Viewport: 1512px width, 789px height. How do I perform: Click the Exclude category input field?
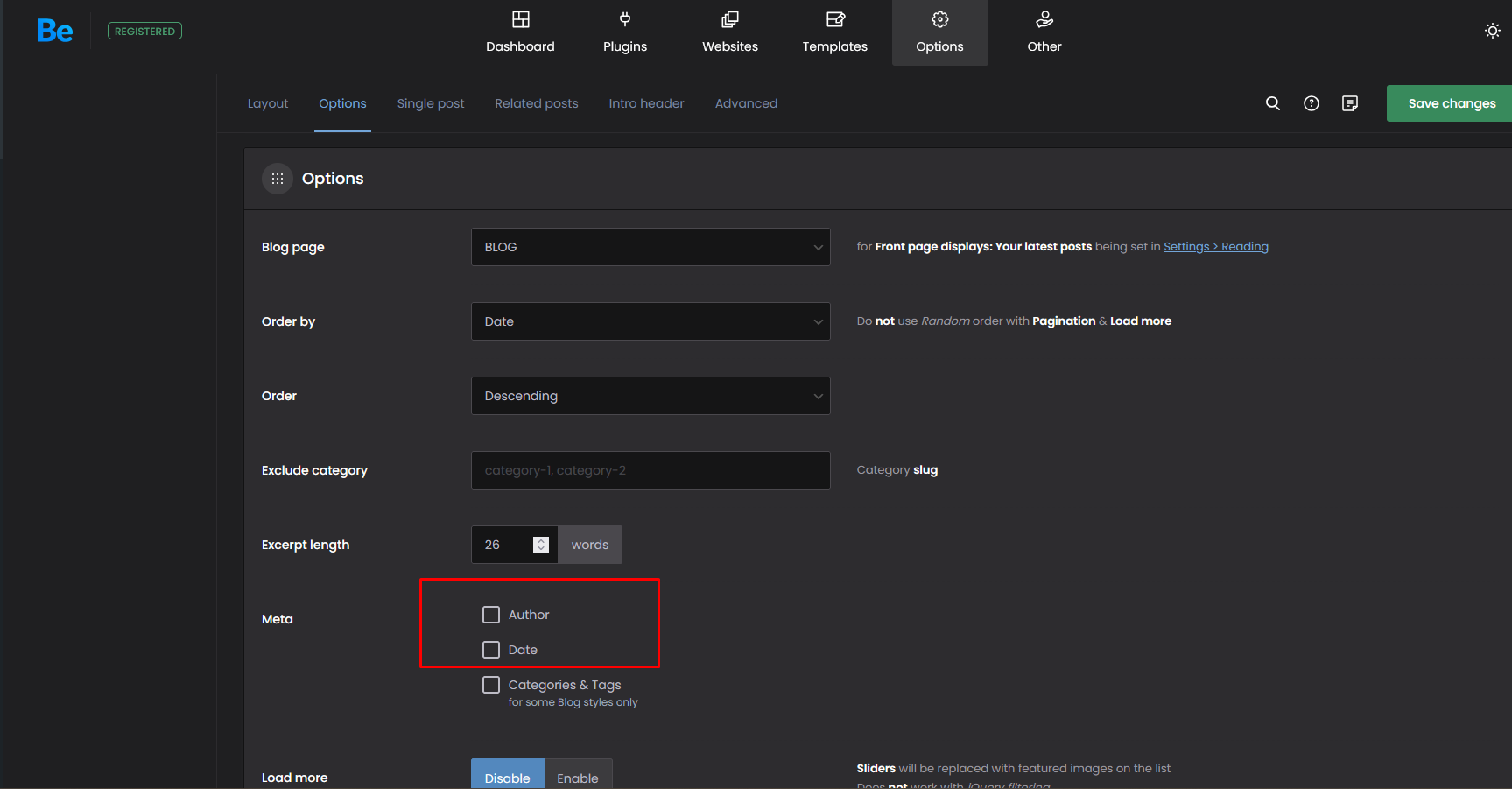coord(651,470)
